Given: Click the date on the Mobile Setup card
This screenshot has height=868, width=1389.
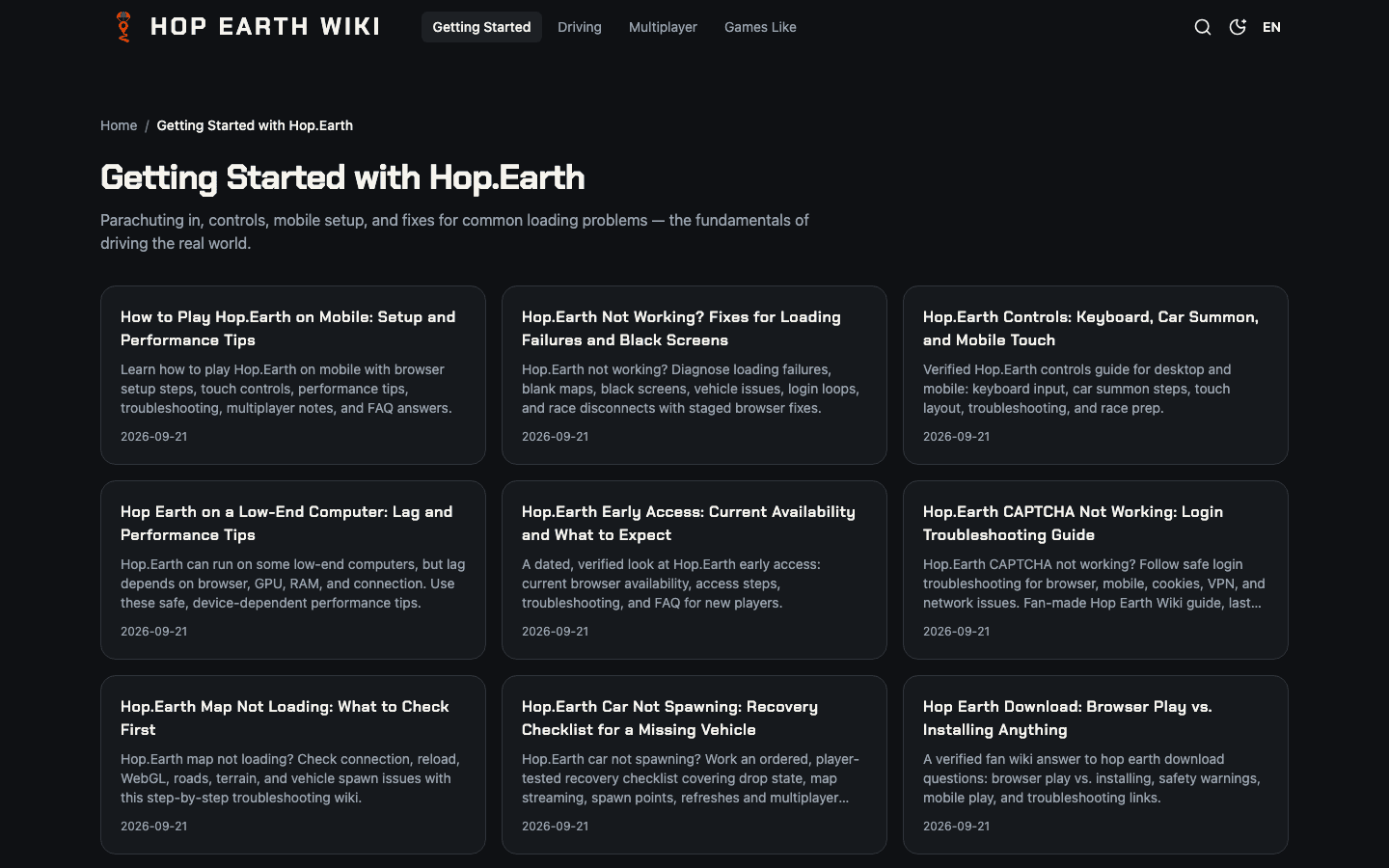Looking at the screenshot, I should coord(154,437).
